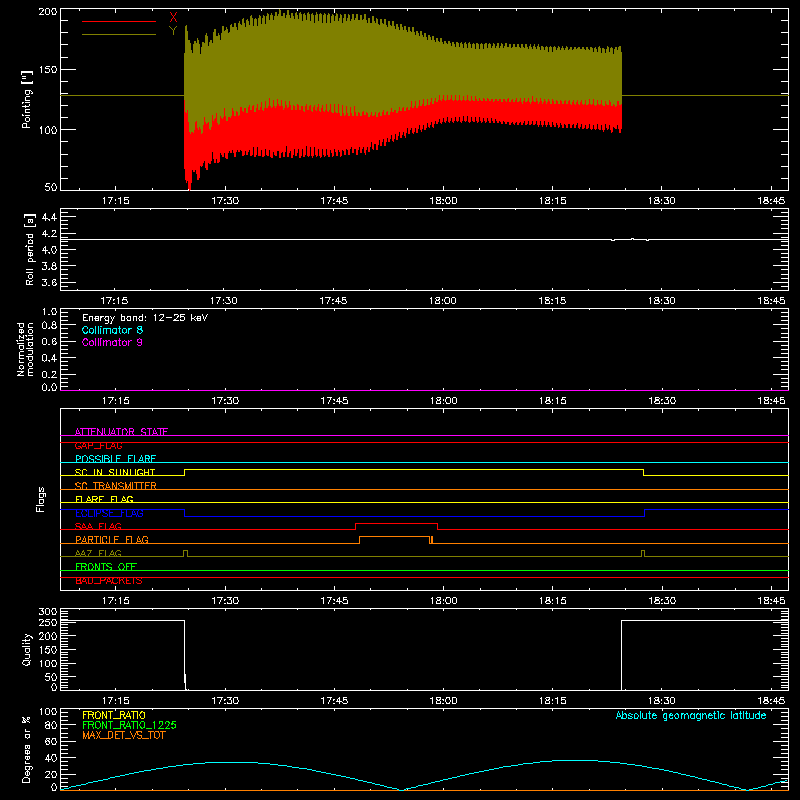Click the 1.0 tick on Normalized modulation axis
Screen dimensions: 800x800
[x=49, y=312]
